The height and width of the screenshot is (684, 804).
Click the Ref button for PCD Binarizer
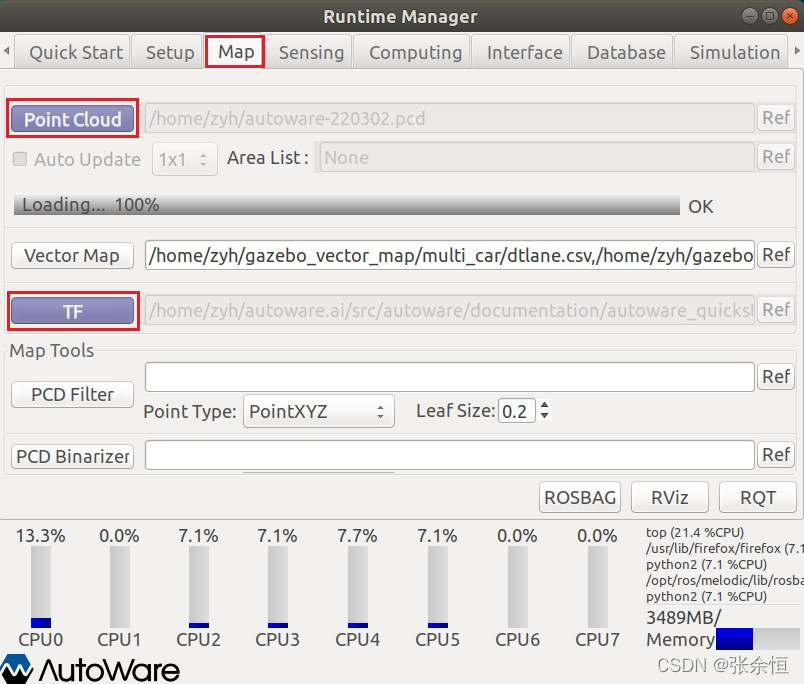[776, 455]
